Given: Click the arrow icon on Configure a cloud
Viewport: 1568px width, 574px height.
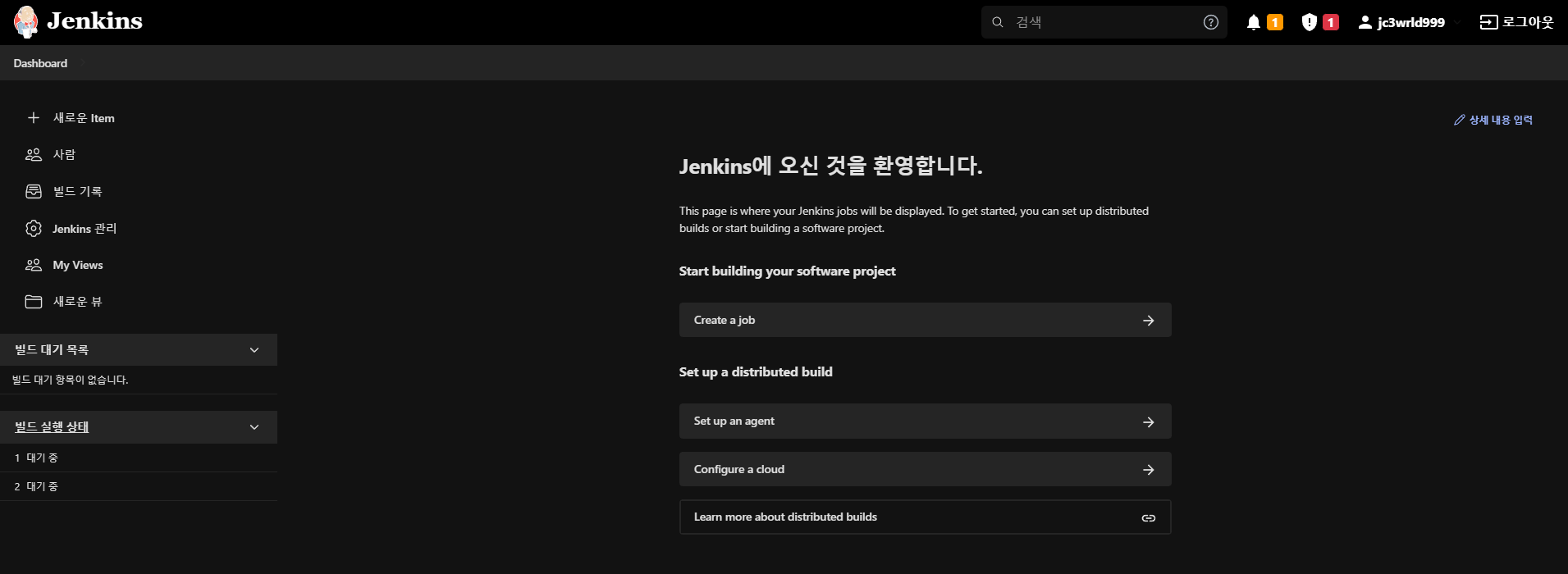Looking at the screenshot, I should click(x=1149, y=470).
